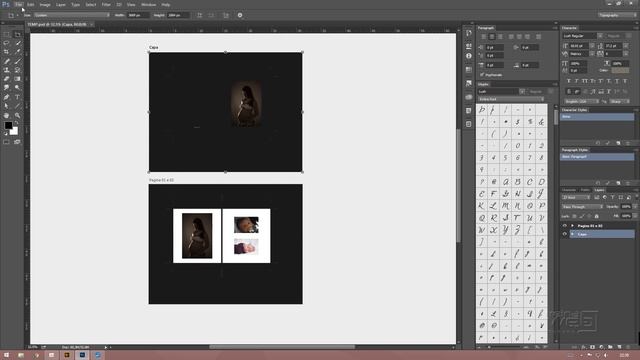Screen dimensions: 640x360
Task: Select the Crop tool
Action: pos(7,52)
